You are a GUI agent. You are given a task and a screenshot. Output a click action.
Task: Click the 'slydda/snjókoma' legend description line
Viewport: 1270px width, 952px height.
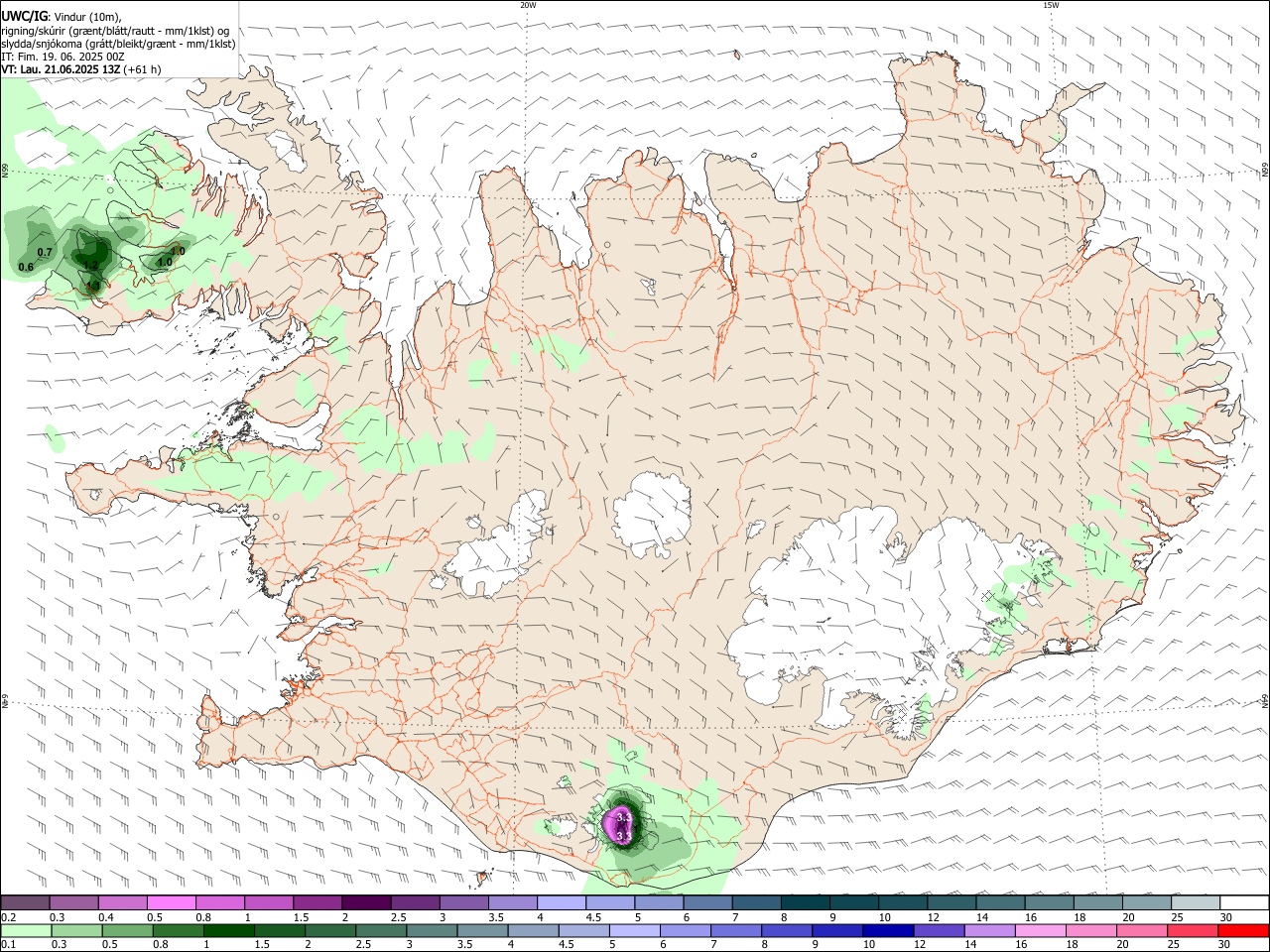118,44
